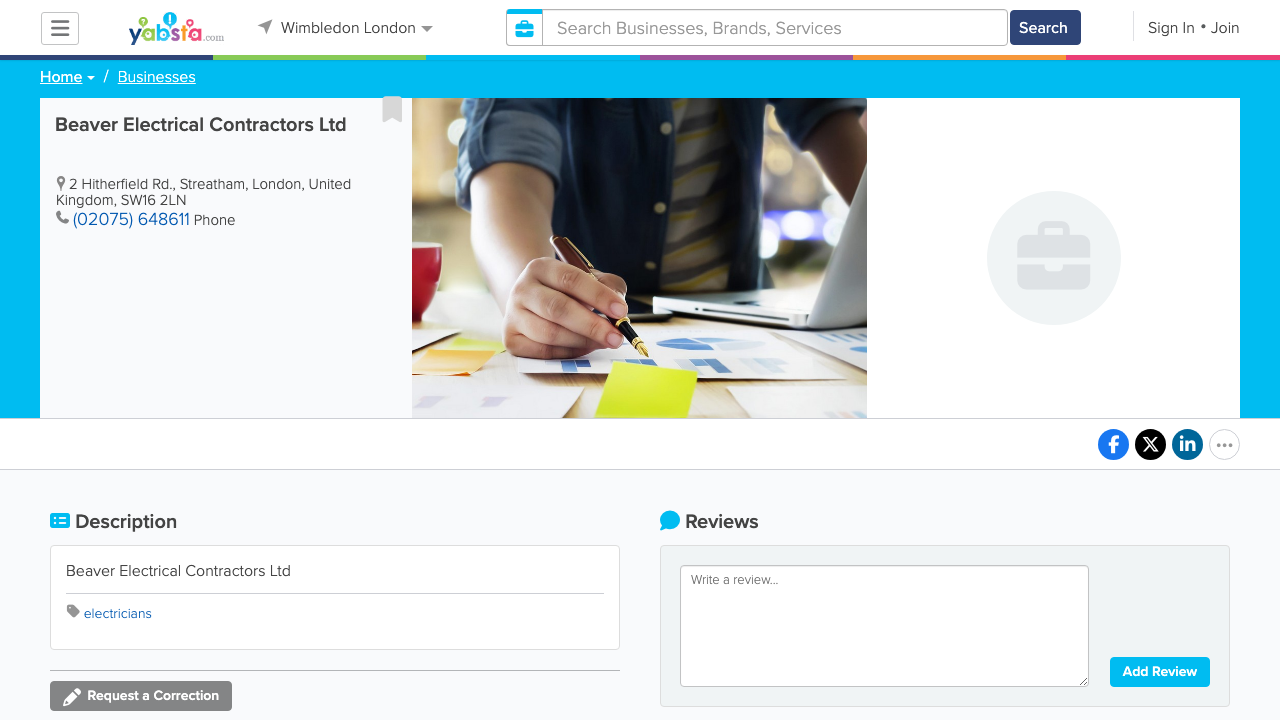Open more sharing options via ellipsis icon
This screenshot has height=720, width=1280.
1224,444
